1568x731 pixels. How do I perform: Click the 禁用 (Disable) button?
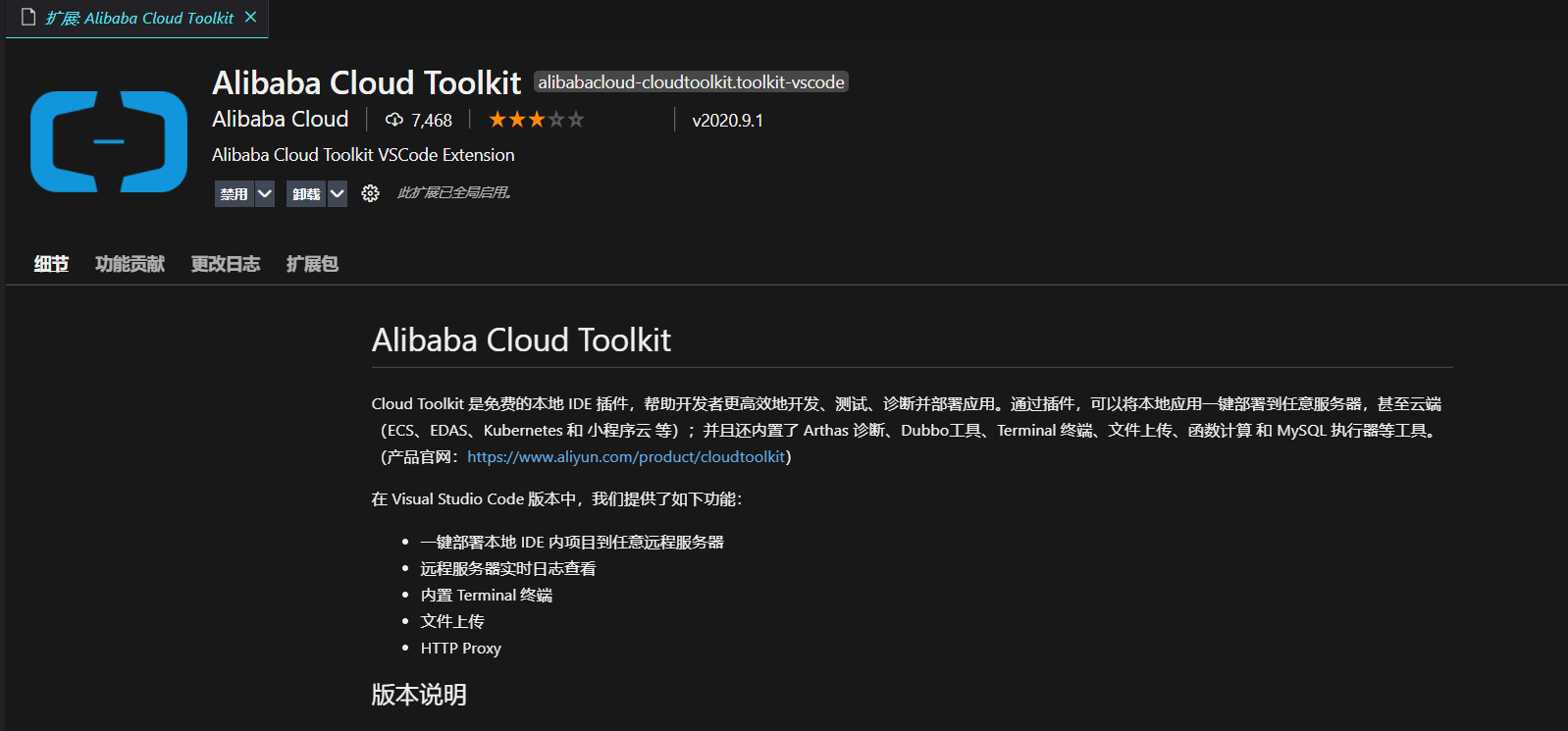[235, 193]
